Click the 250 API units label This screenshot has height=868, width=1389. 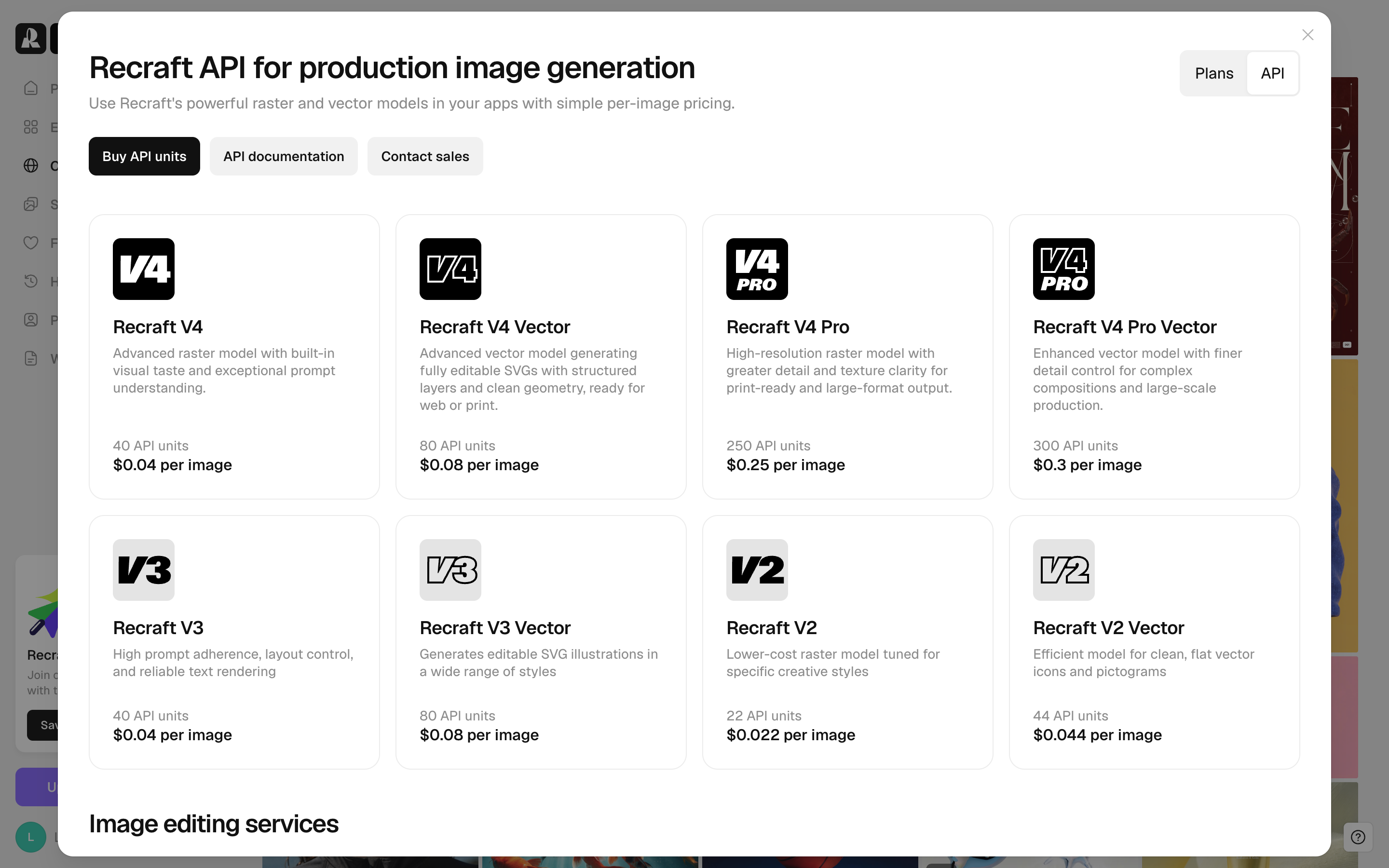(x=769, y=446)
